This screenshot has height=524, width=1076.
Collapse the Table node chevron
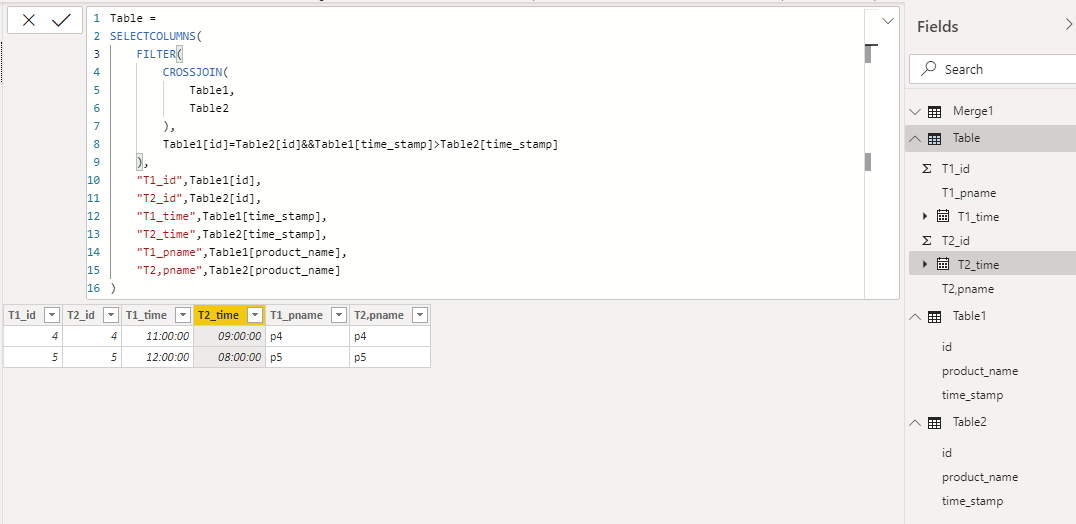point(915,139)
